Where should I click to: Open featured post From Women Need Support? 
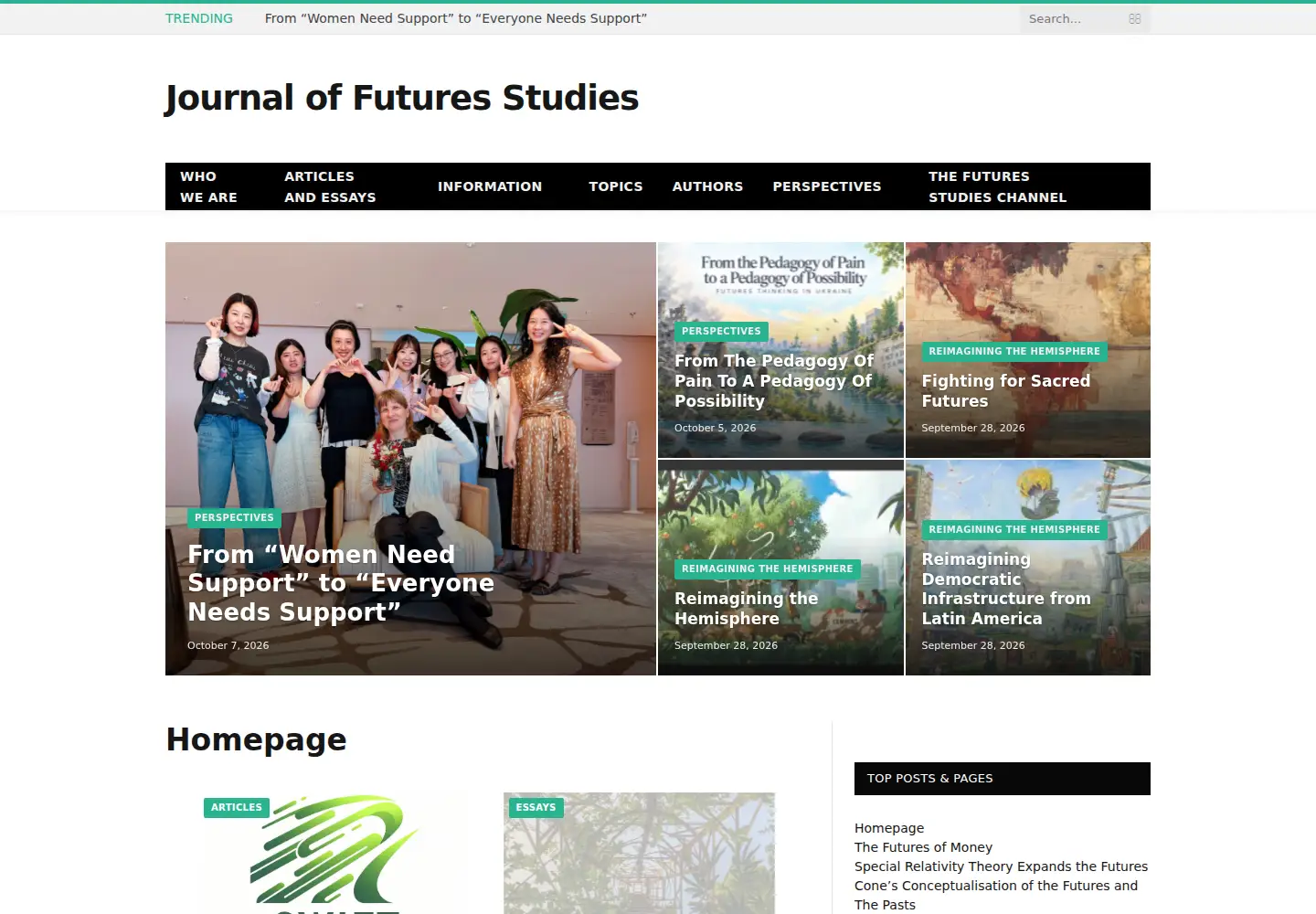[x=340, y=583]
